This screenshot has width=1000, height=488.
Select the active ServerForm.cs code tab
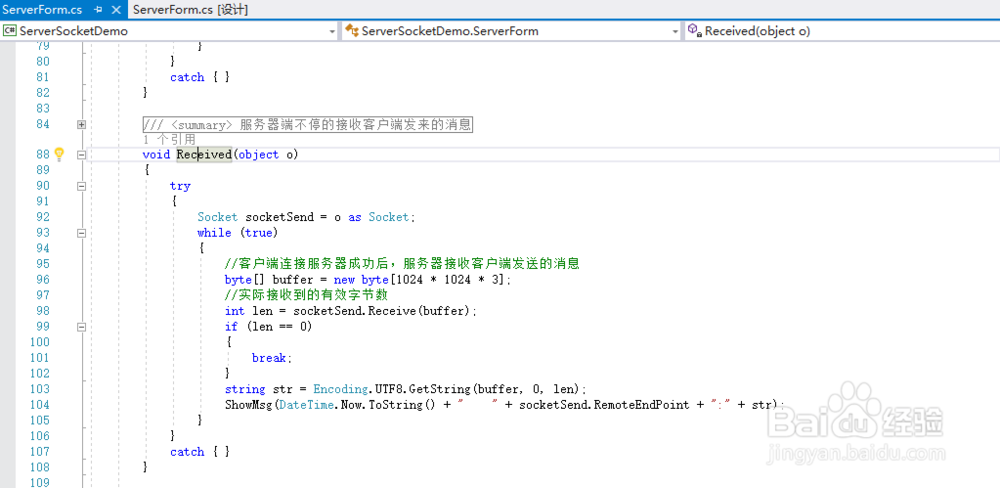click(x=42, y=10)
